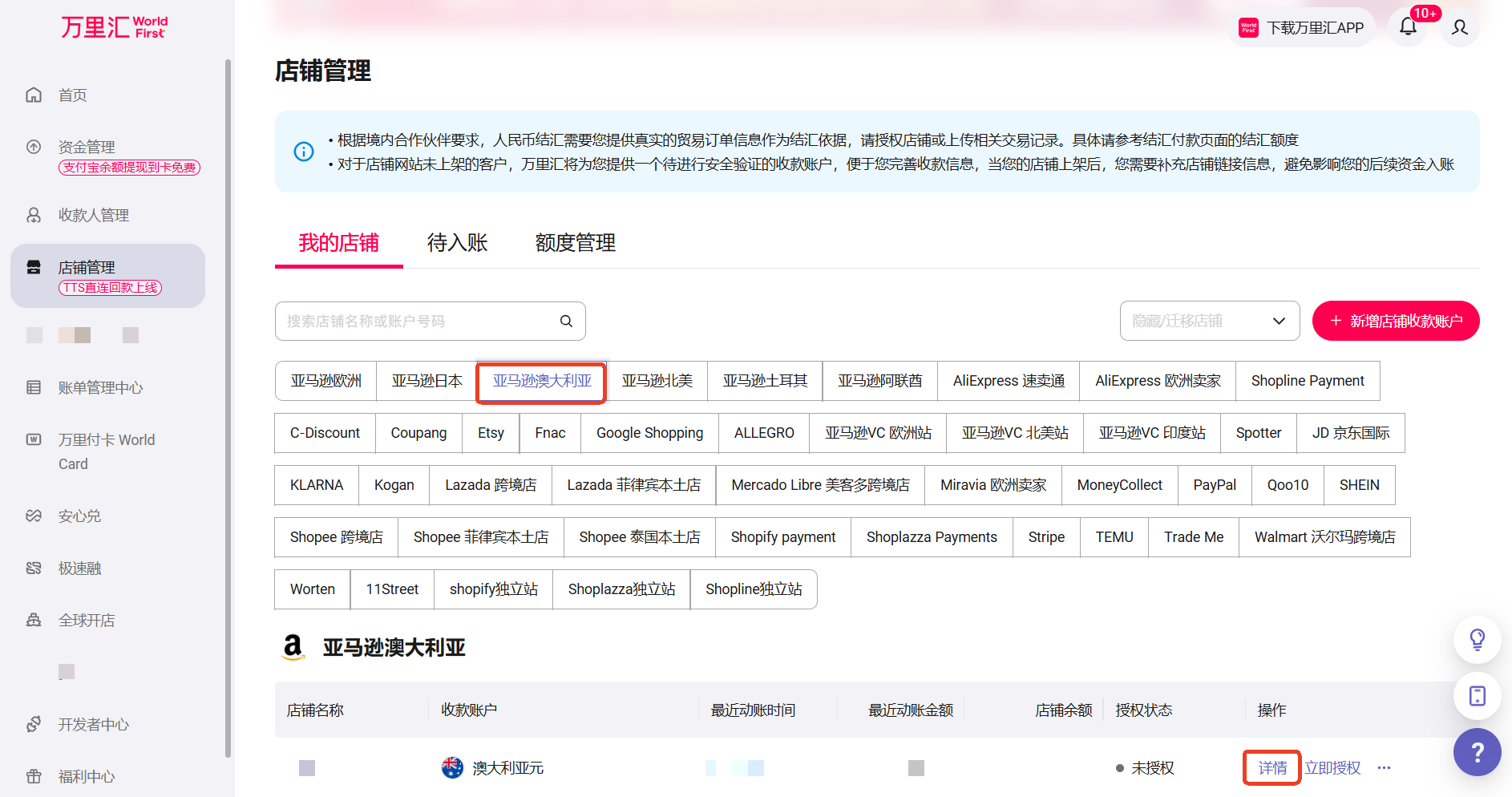Click the store name search field
Image resolution: width=1512 pixels, height=797 pixels.
[417, 322]
